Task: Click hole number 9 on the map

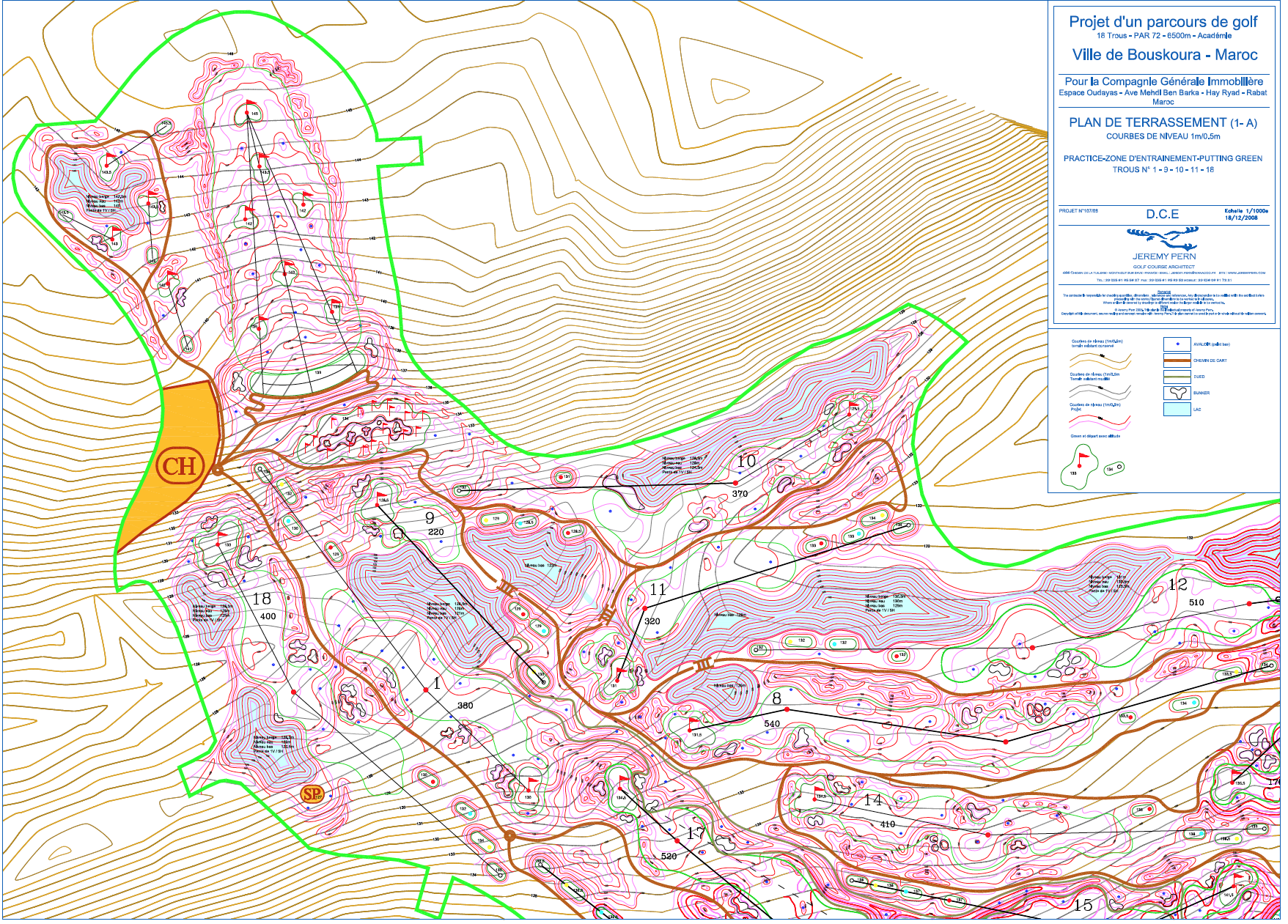Action: (x=430, y=518)
